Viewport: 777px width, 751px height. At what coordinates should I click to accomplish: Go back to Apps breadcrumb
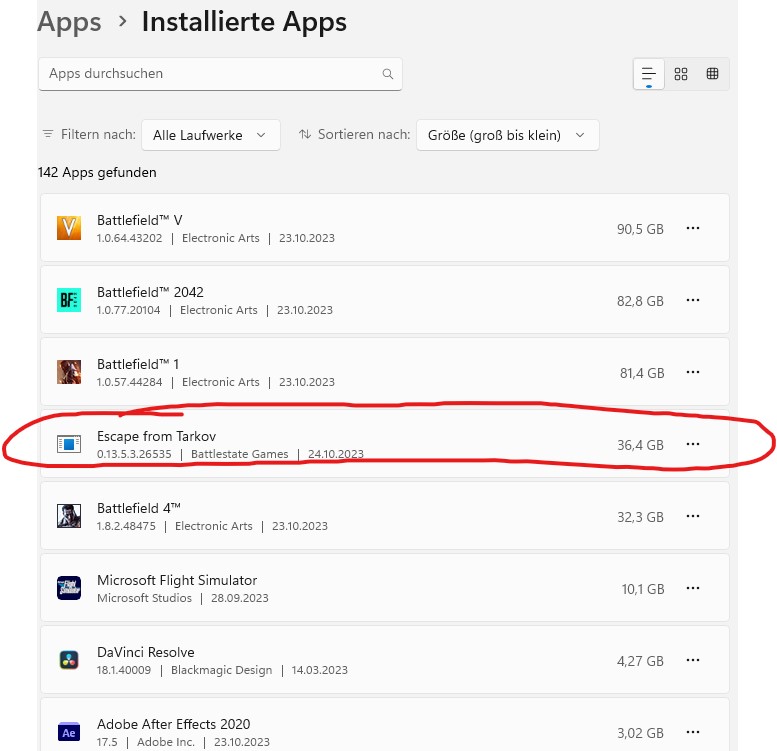coord(69,22)
